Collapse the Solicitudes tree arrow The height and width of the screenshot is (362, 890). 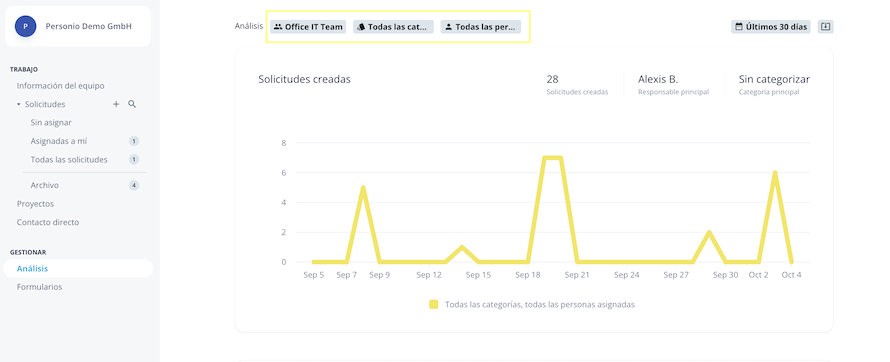click(x=19, y=104)
